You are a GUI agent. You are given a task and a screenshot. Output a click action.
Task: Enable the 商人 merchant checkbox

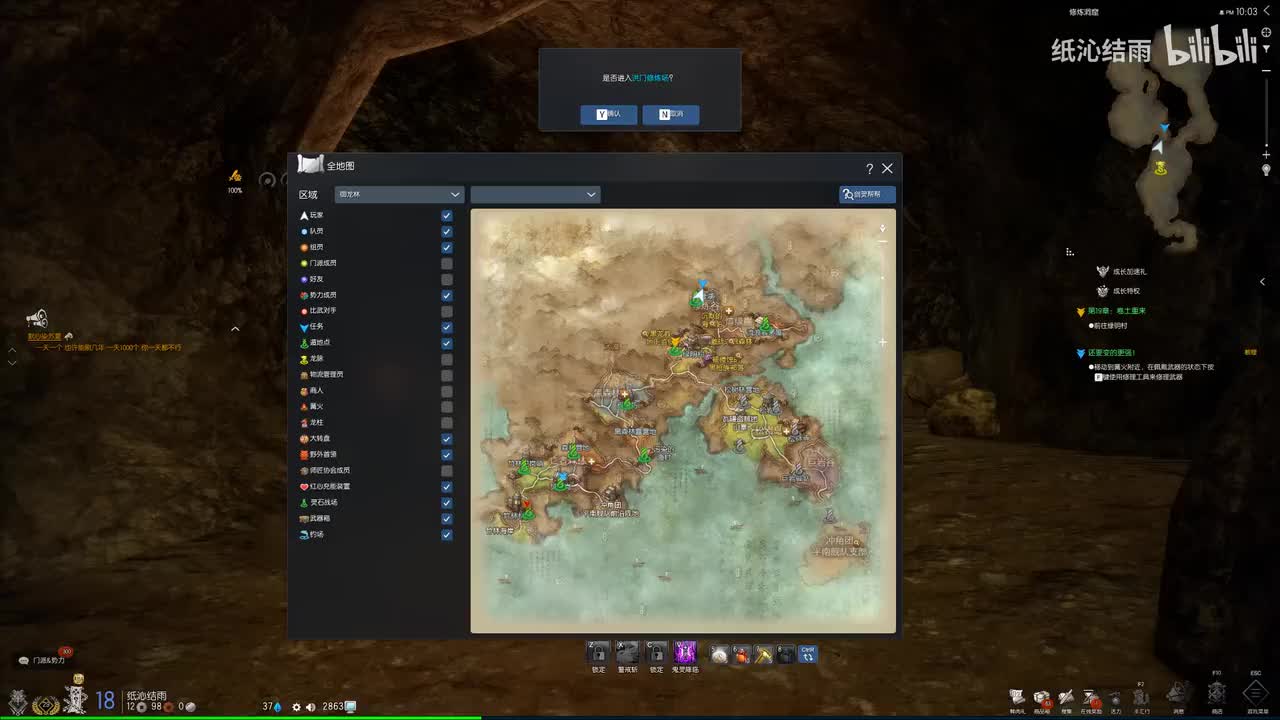(x=447, y=391)
